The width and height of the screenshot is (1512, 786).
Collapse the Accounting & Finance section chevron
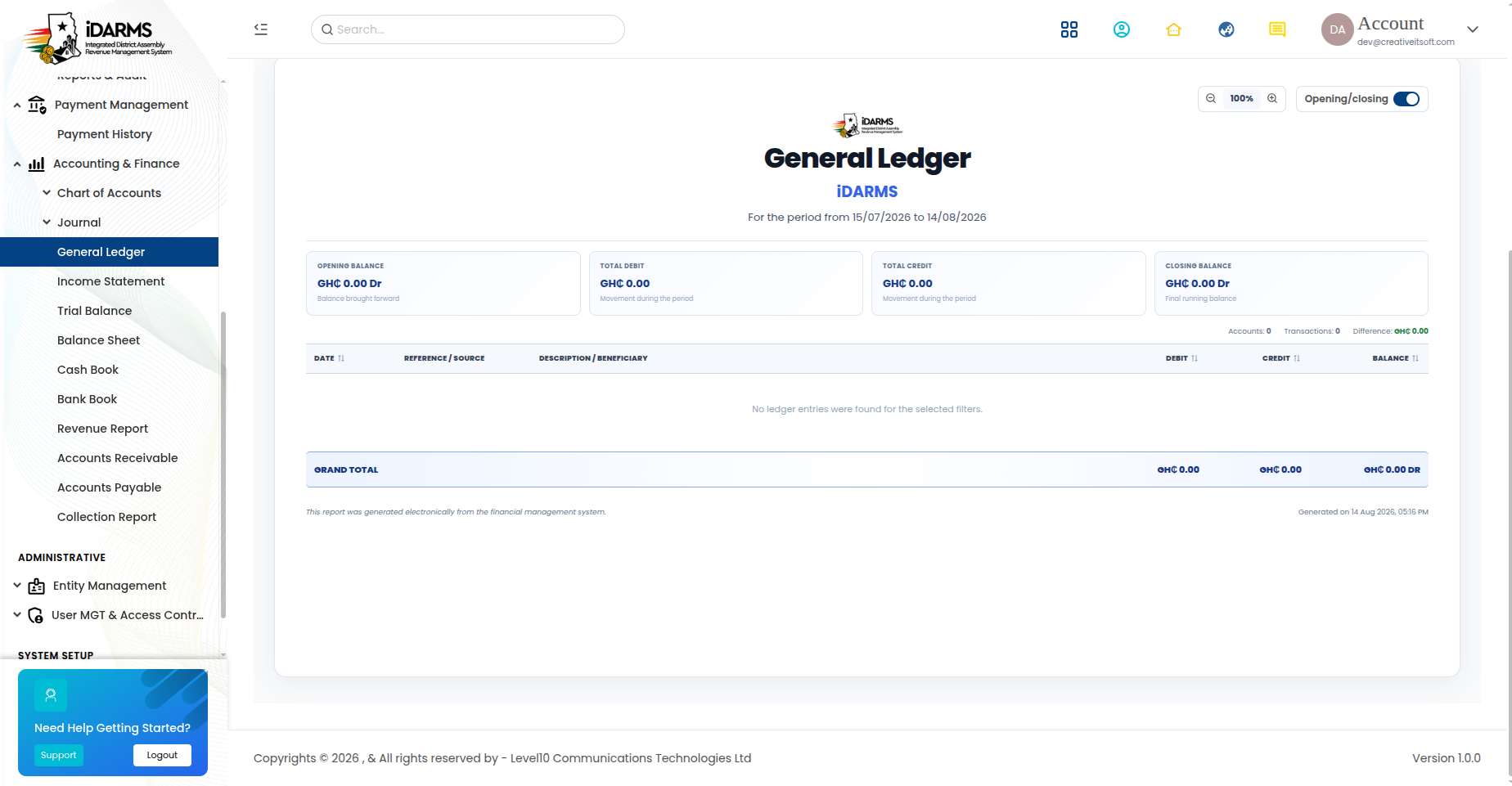(17, 164)
